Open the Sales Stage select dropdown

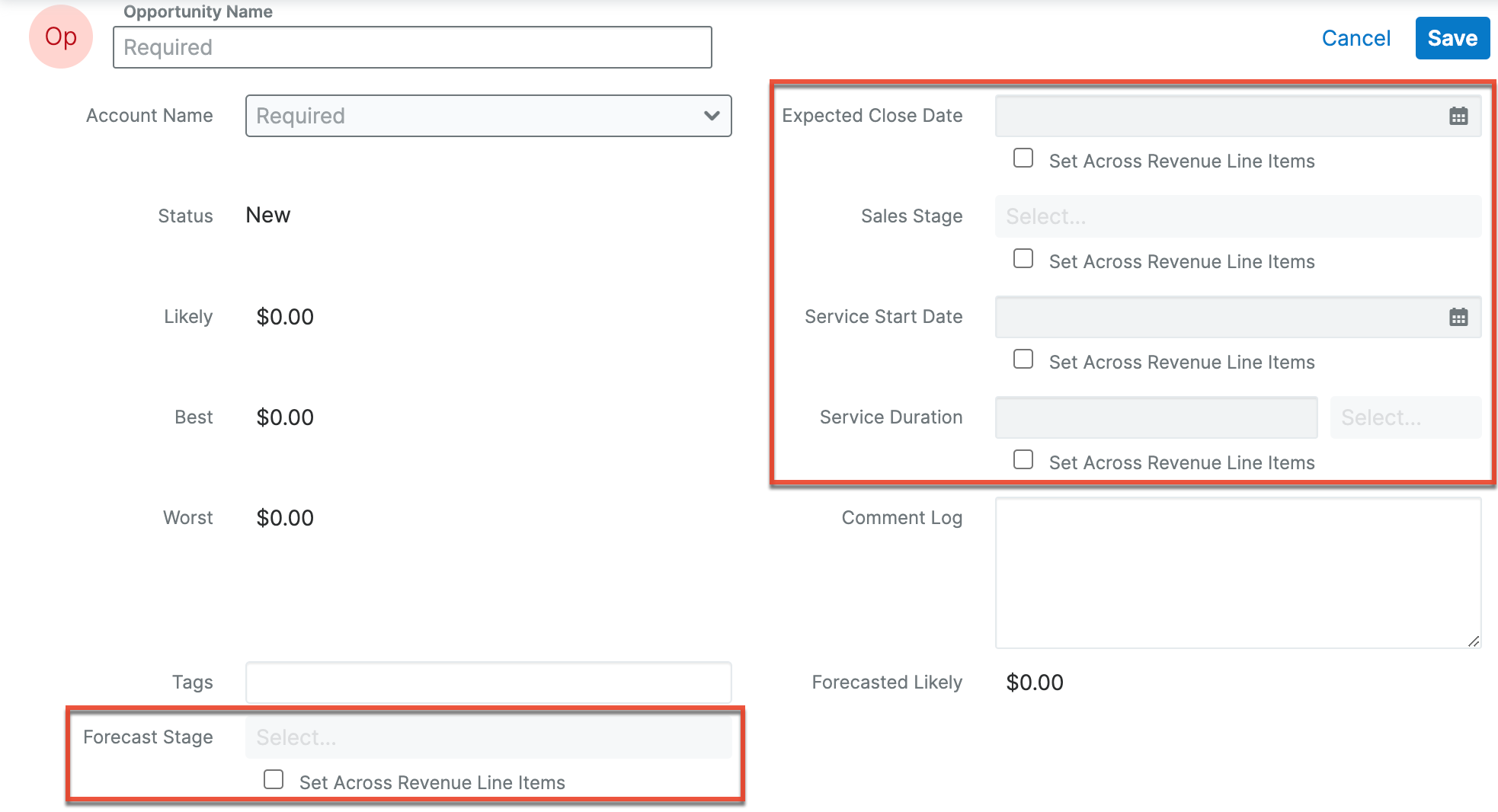(x=1237, y=216)
